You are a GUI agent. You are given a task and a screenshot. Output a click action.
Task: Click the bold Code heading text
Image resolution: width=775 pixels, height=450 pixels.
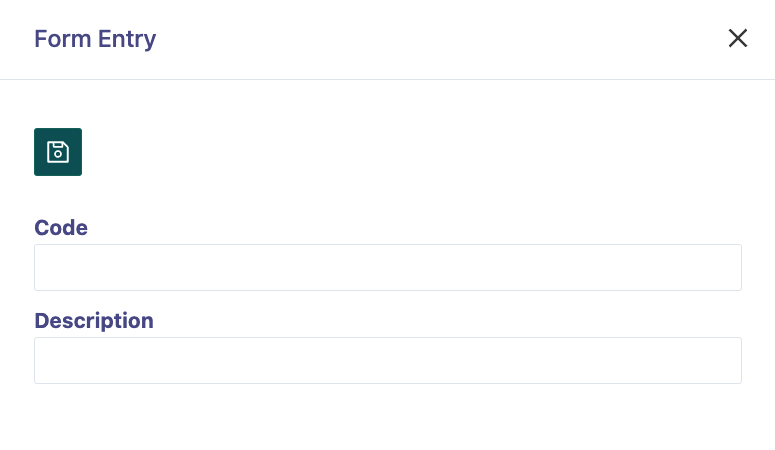click(61, 227)
